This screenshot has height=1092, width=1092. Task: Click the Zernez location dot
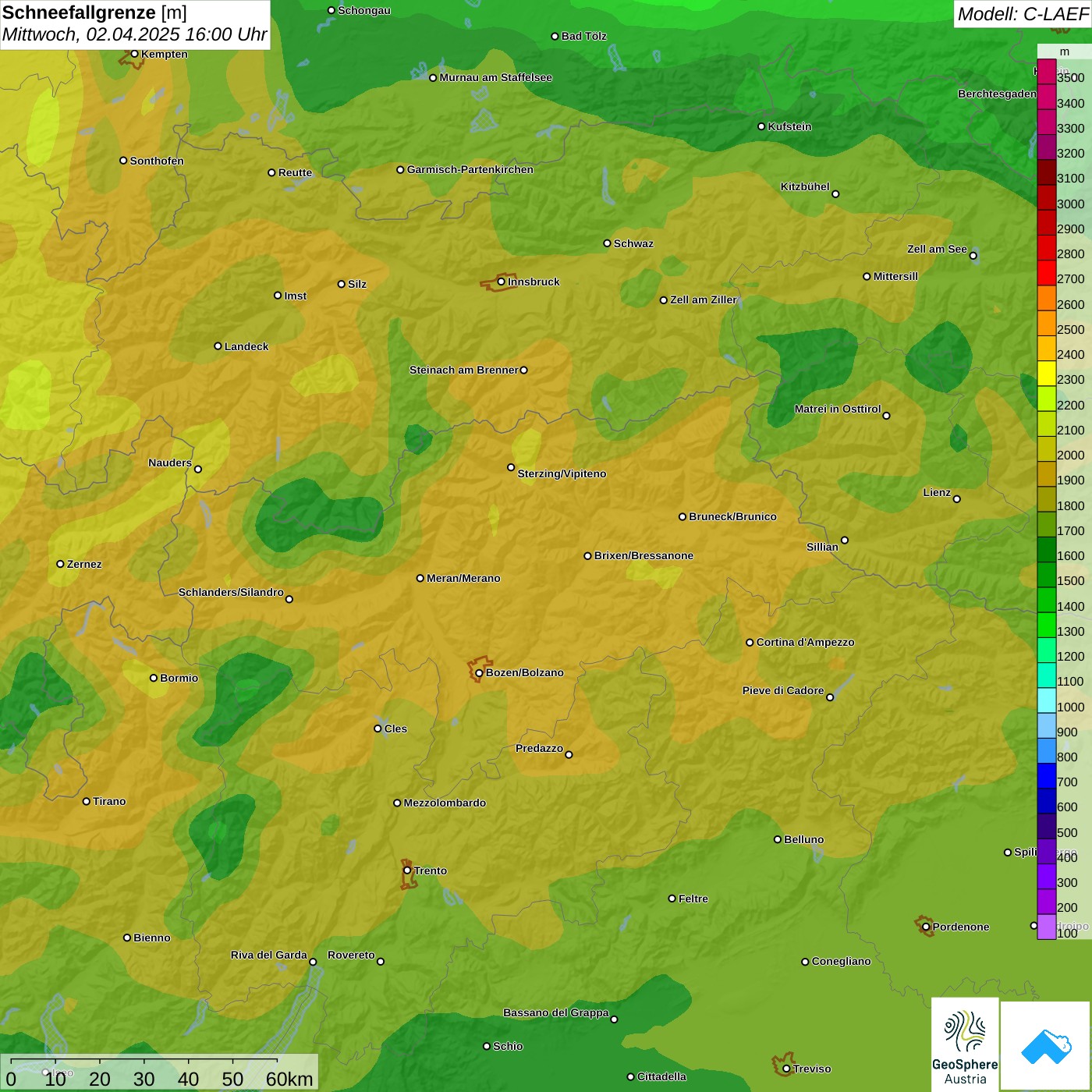pos(60,564)
